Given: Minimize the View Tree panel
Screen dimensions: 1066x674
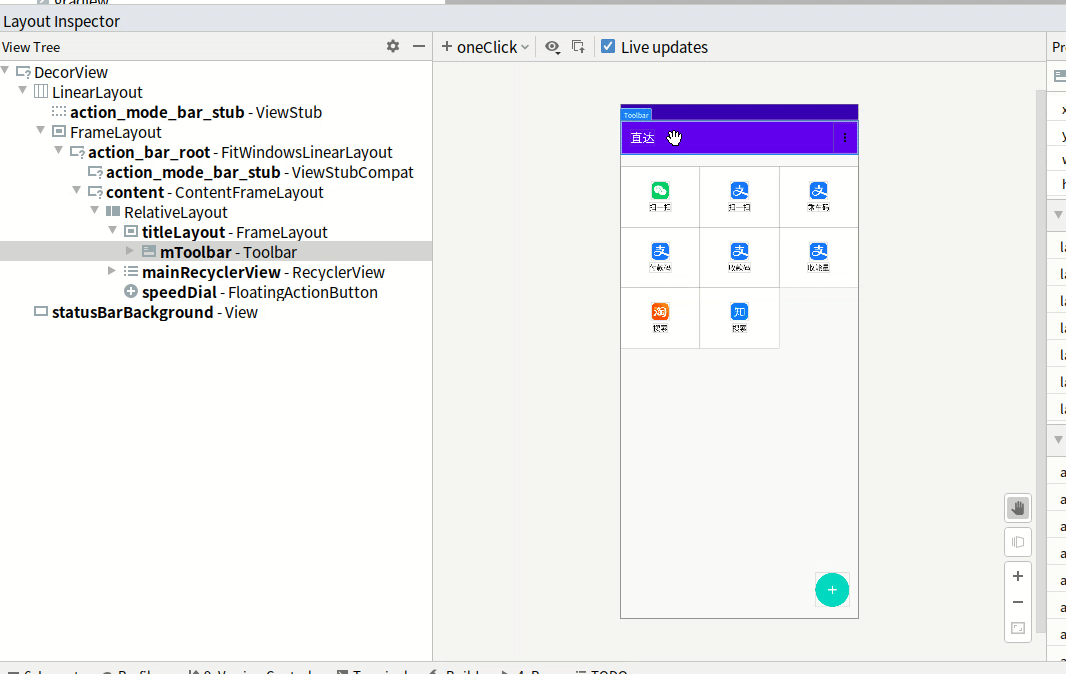Looking at the screenshot, I should tap(419, 46).
